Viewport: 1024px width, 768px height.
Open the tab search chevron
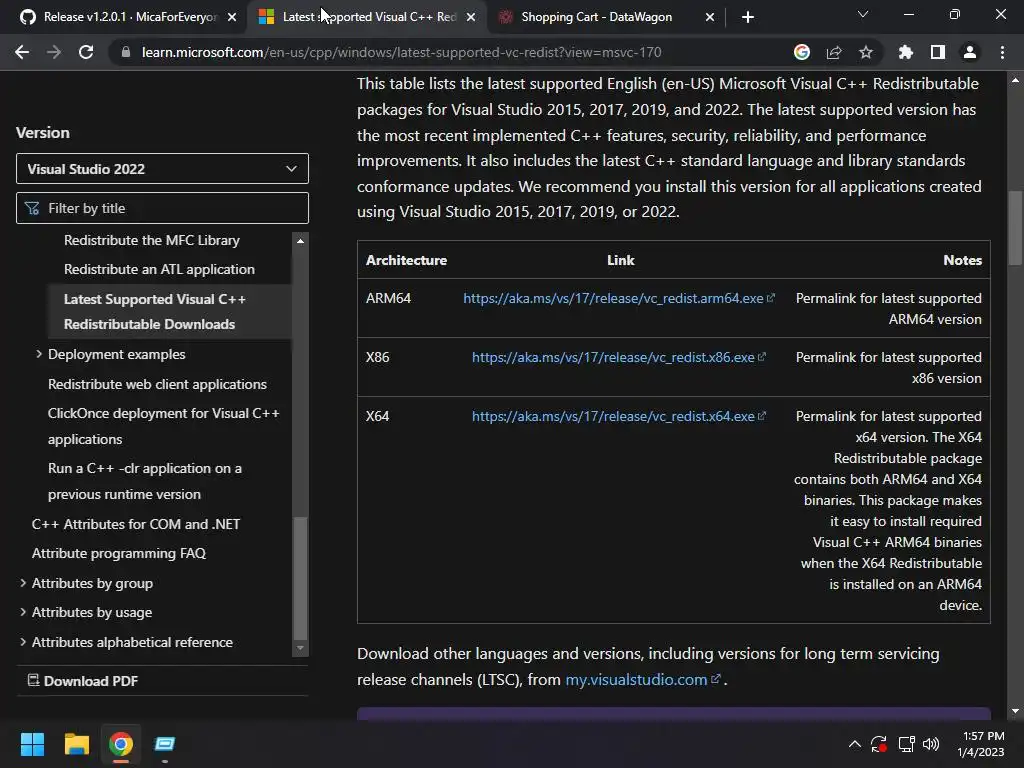863,14
